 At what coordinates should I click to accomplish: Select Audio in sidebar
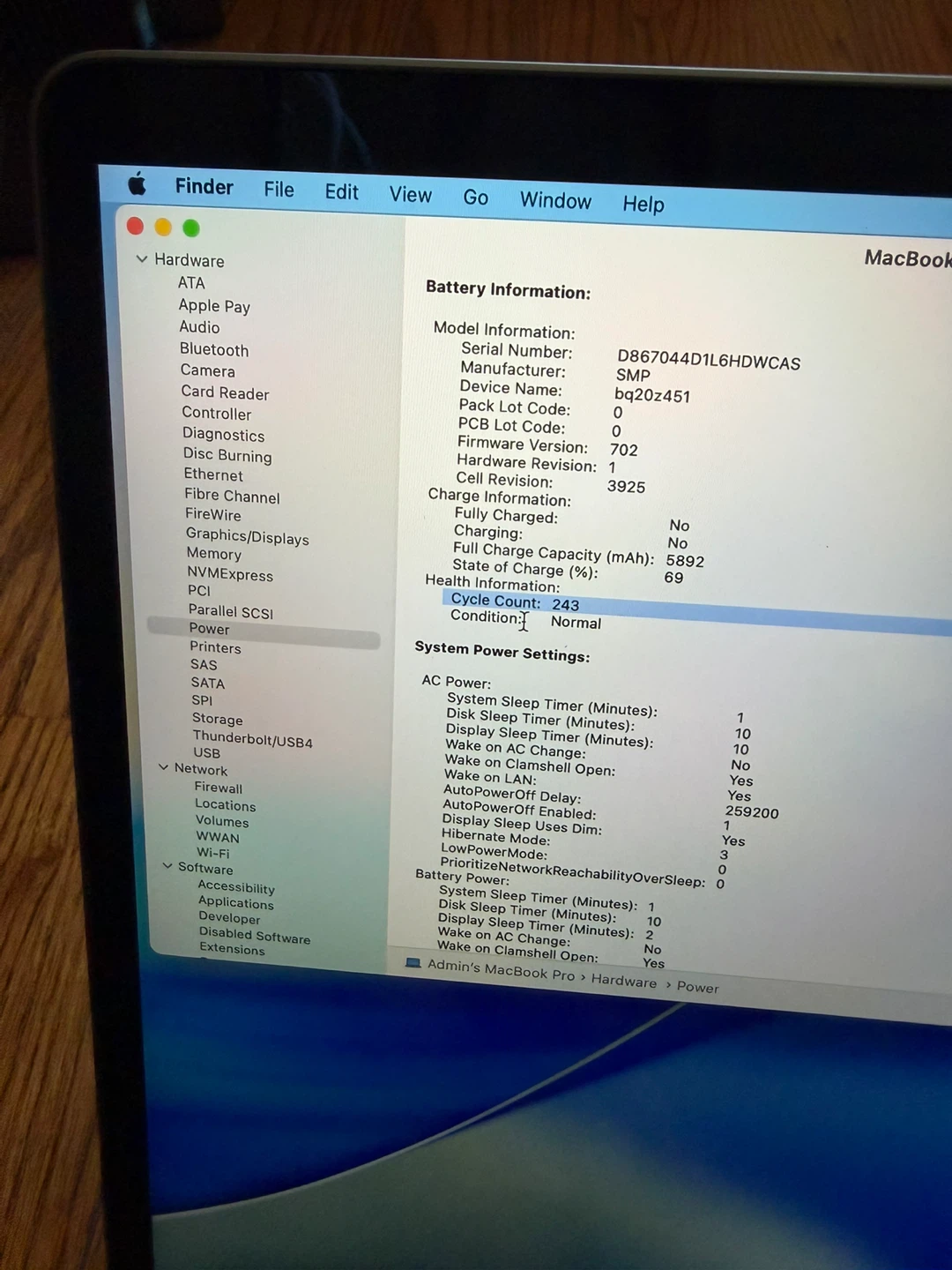[199, 327]
